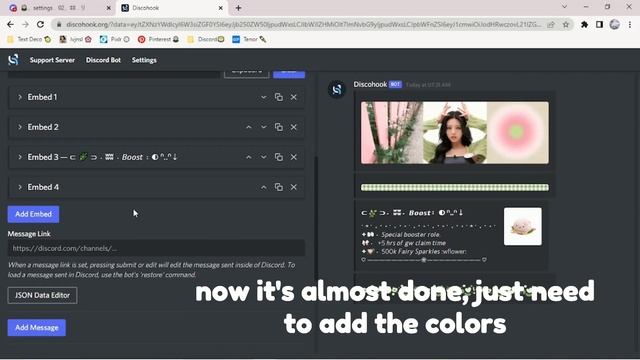
Task: Focus the Message Link input field
Action: (x=156, y=248)
